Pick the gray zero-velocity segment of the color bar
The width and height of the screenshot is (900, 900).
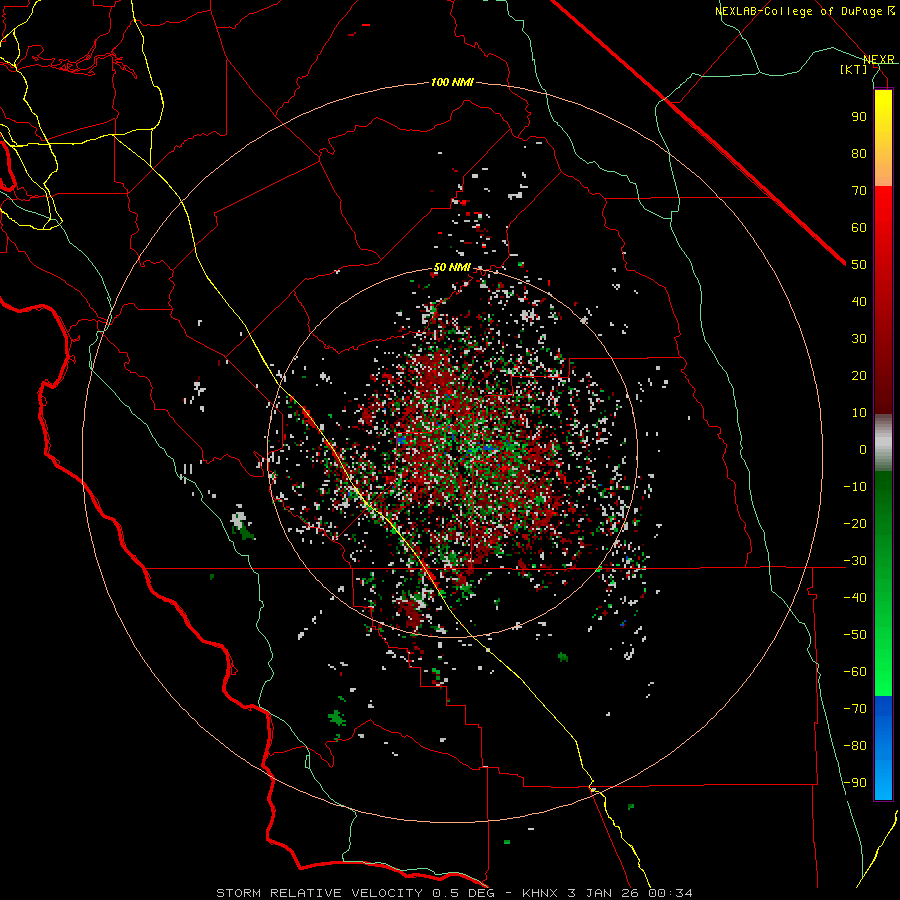pyautogui.click(x=883, y=443)
